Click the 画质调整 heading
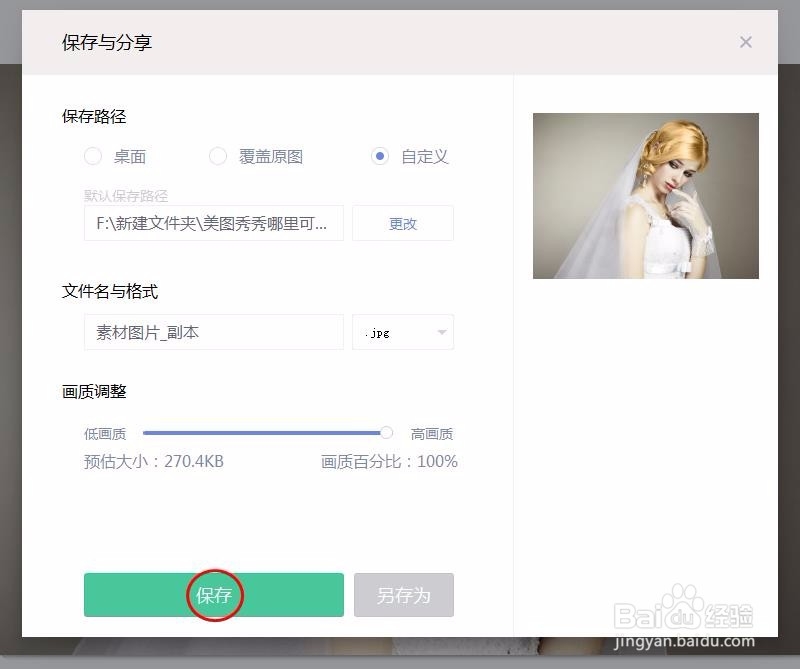The height and width of the screenshot is (669, 800). click(x=94, y=391)
